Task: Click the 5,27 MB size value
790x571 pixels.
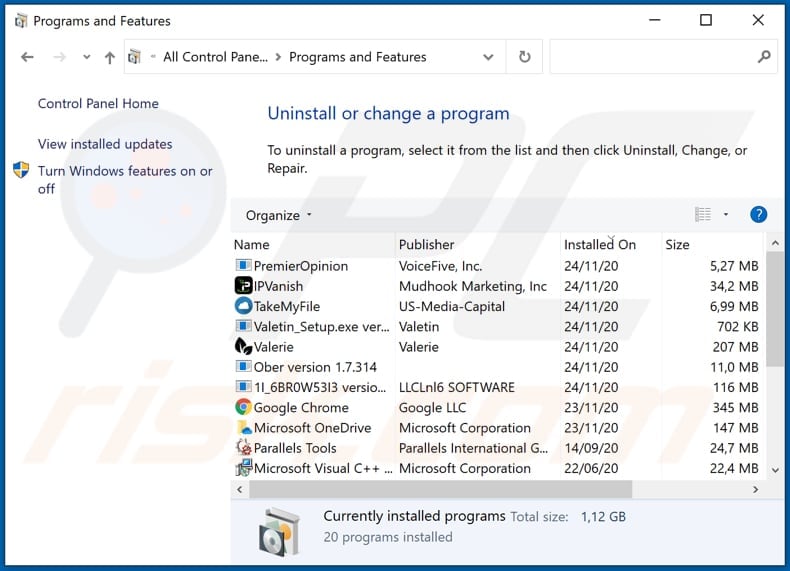Action: click(x=734, y=266)
